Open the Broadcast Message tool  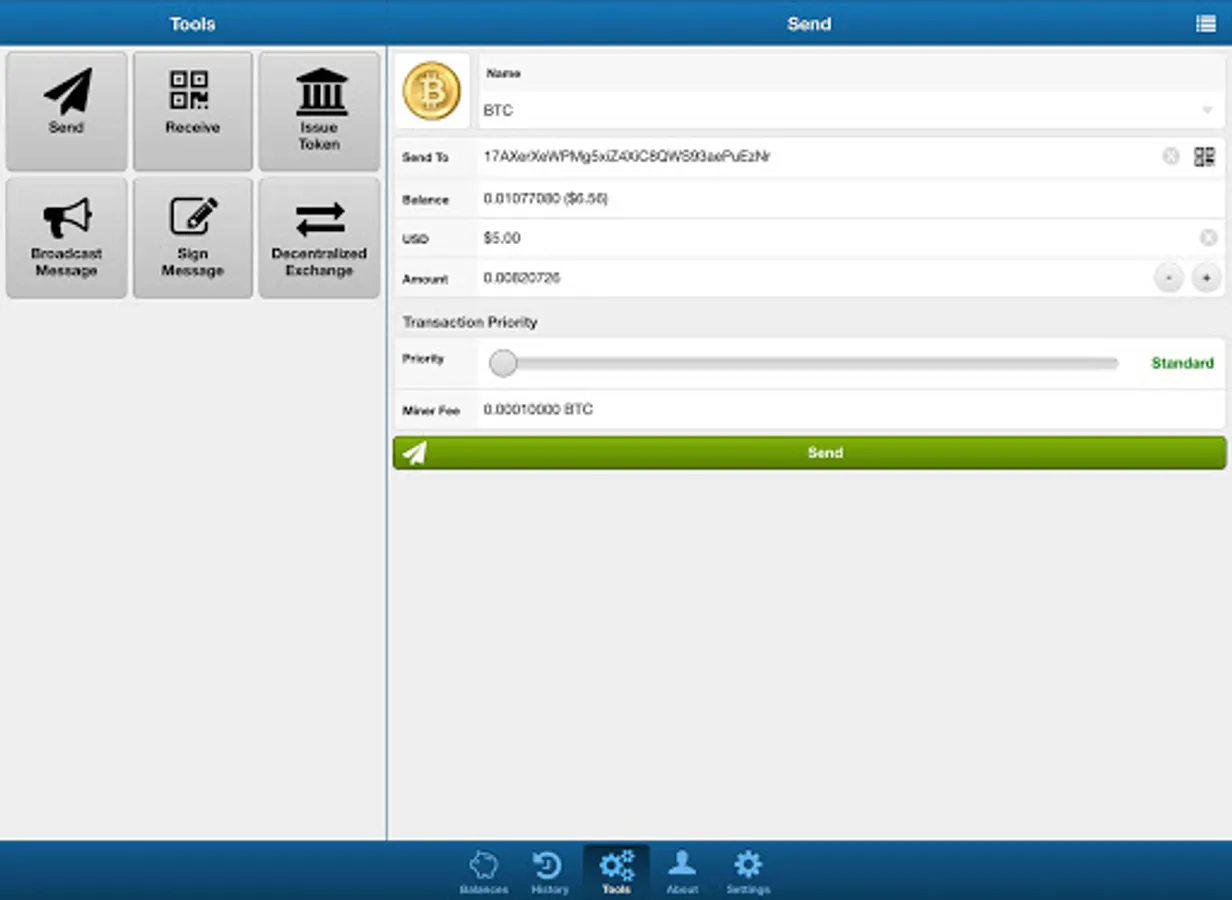coord(67,238)
